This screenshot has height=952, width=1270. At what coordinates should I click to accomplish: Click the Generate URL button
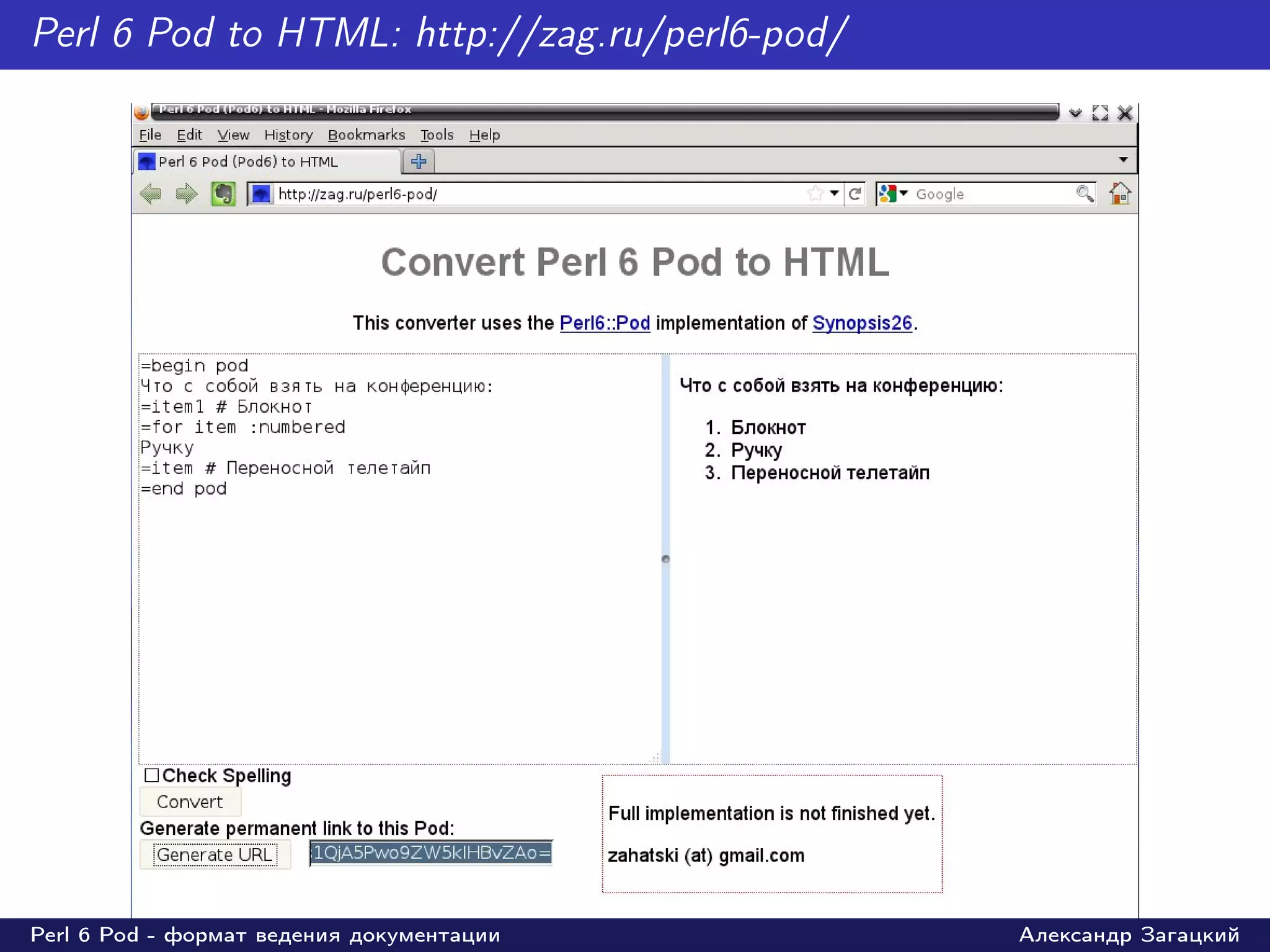(215, 855)
